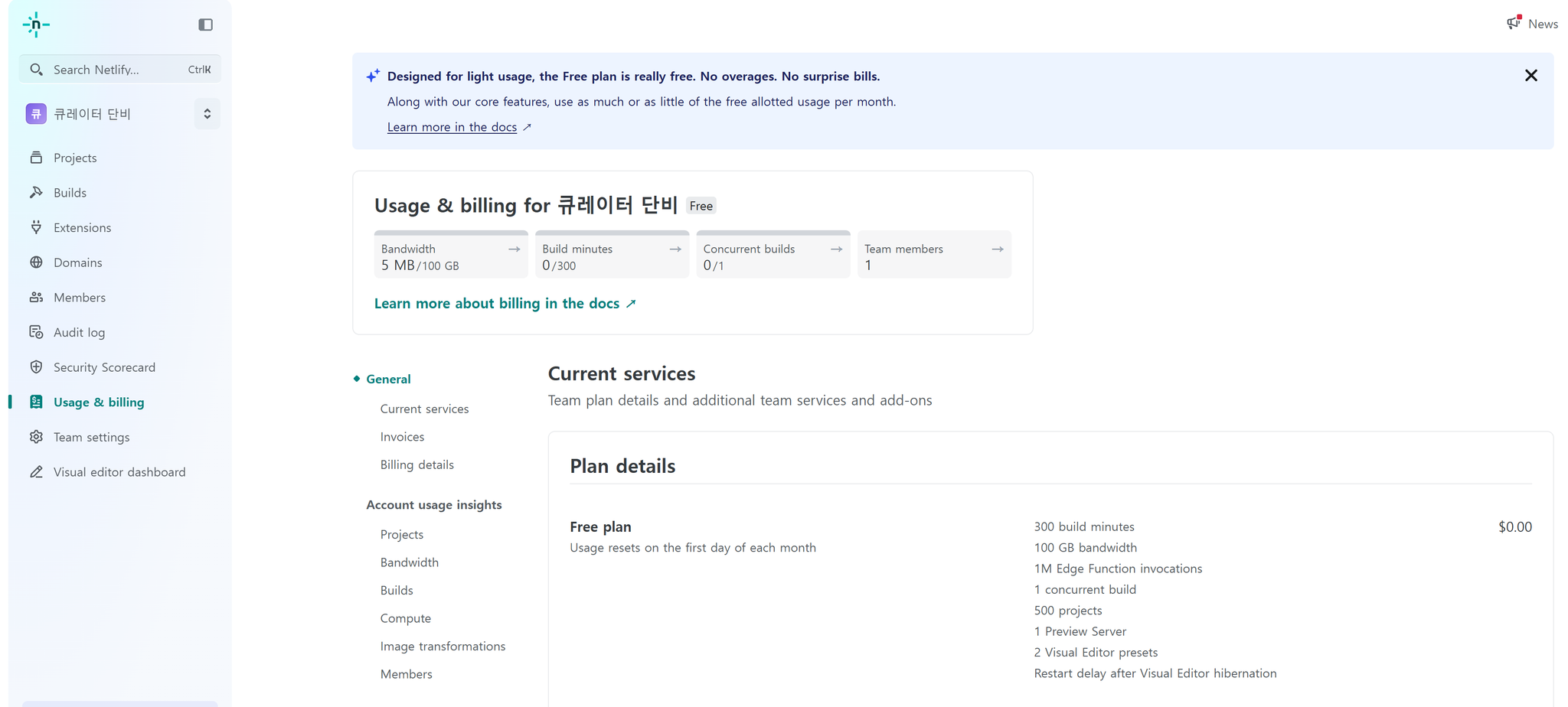This screenshot has width=1568, height=707.
Task: Click the 'Free plan' title text
Action: [600, 527]
